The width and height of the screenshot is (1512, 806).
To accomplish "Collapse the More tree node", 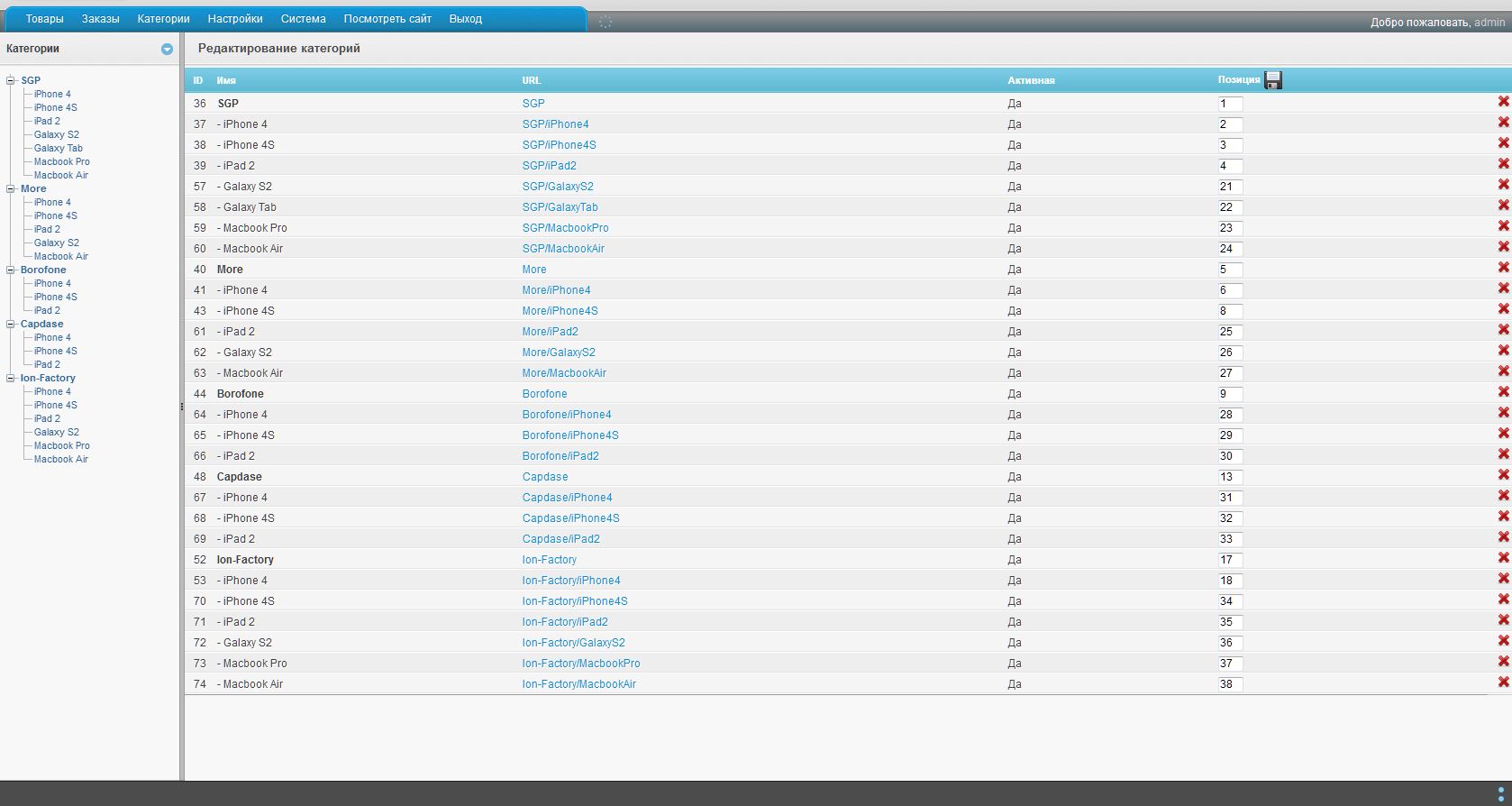I will (x=11, y=188).
